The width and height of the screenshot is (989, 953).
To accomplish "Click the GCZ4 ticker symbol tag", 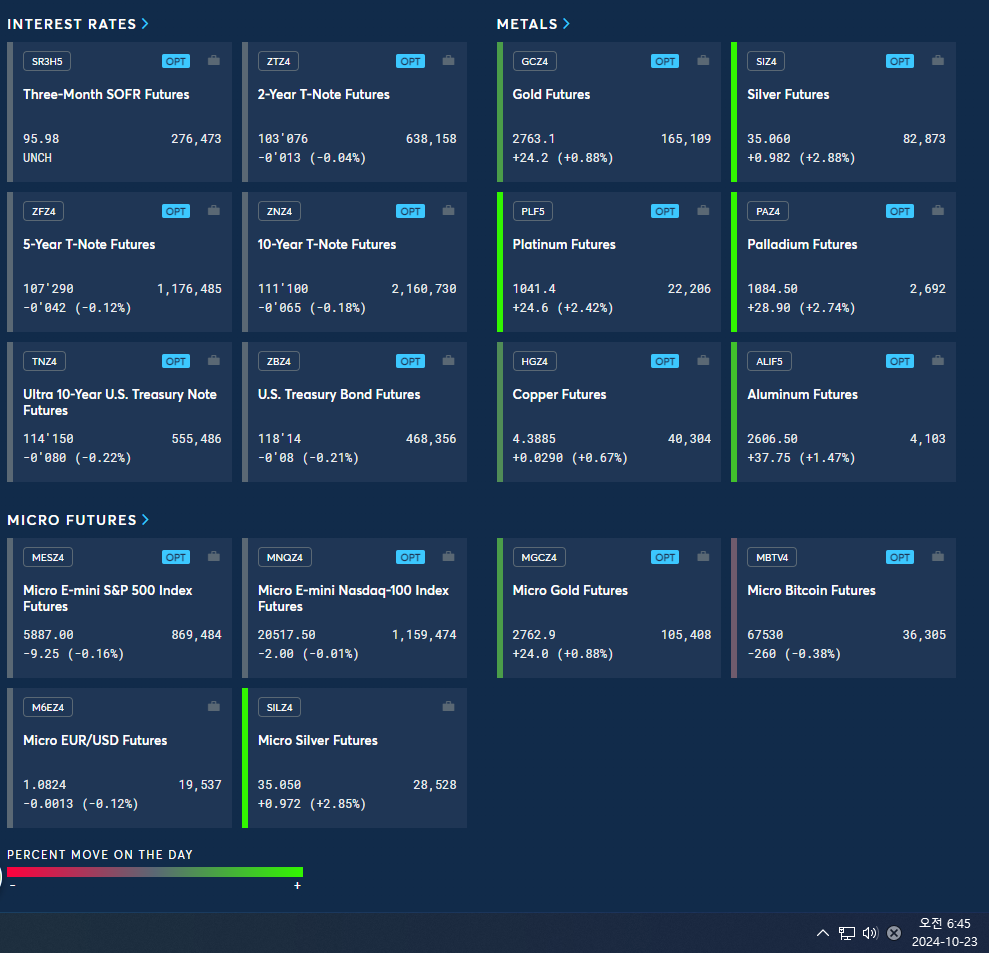I will point(534,61).
